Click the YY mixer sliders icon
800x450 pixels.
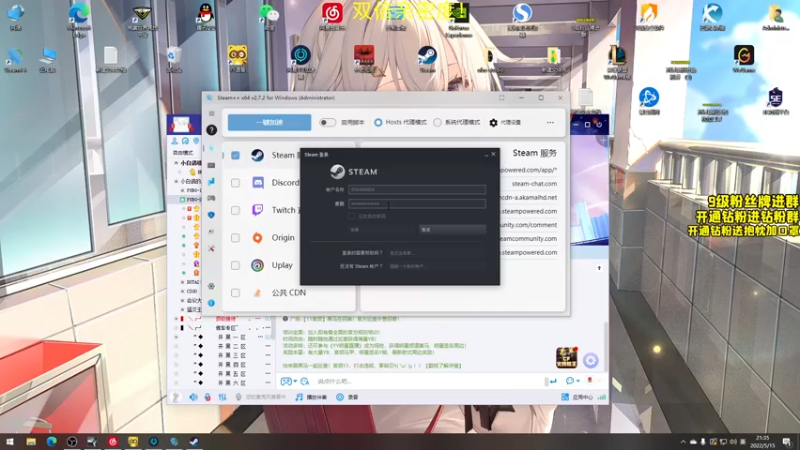222,397
